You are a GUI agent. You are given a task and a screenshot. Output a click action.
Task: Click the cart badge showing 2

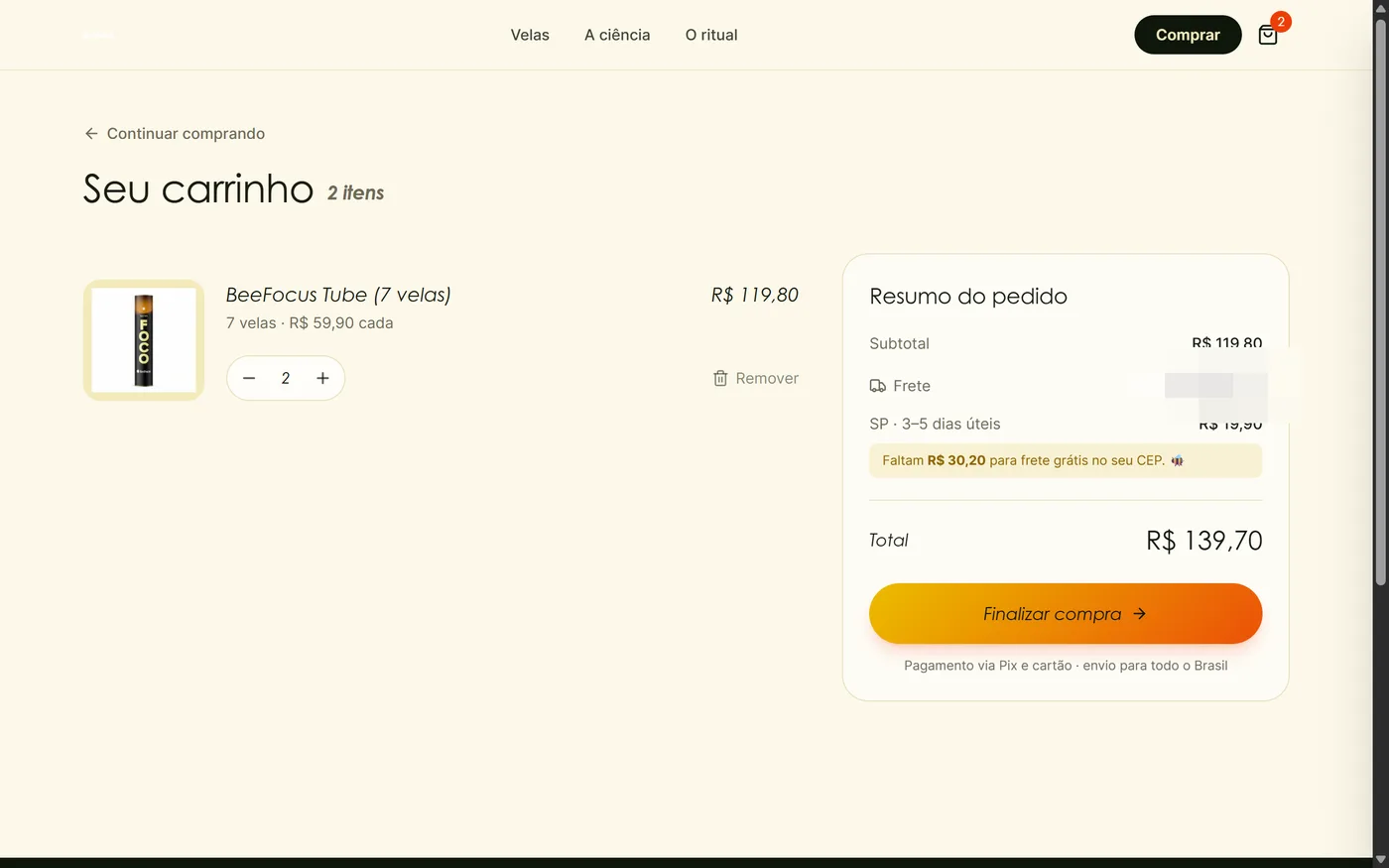click(1281, 21)
